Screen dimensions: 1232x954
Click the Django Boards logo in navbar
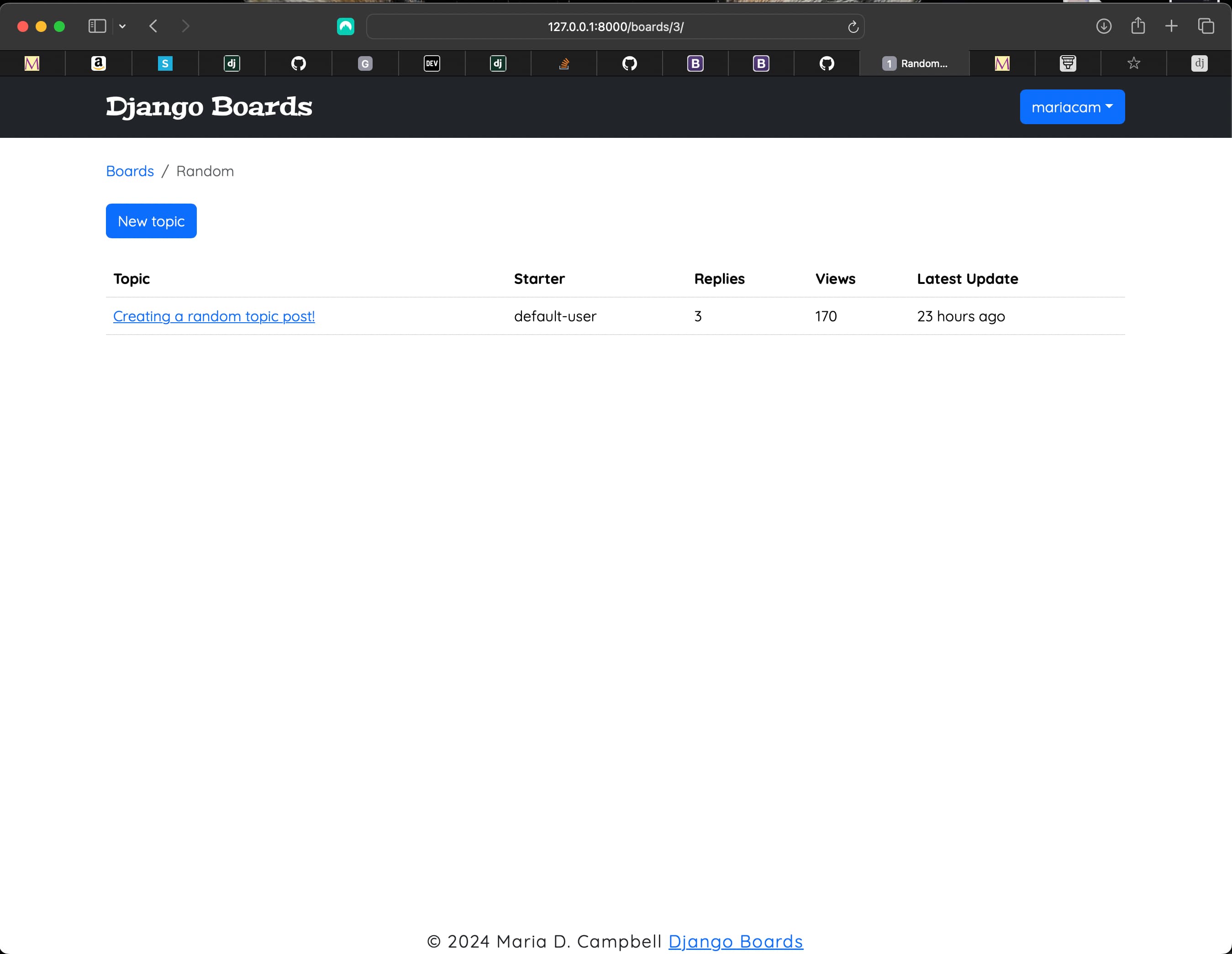point(209,106)
